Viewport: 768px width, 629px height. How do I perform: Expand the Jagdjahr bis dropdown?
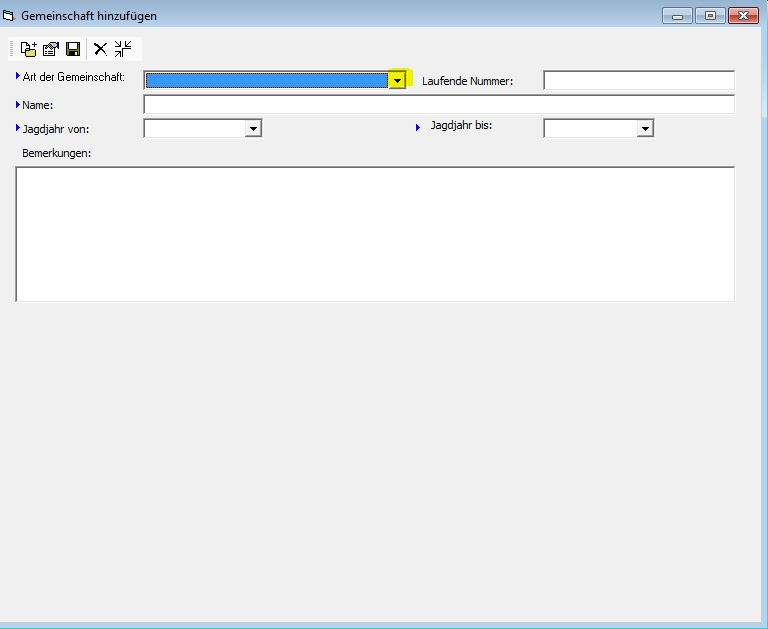(645, 129)
